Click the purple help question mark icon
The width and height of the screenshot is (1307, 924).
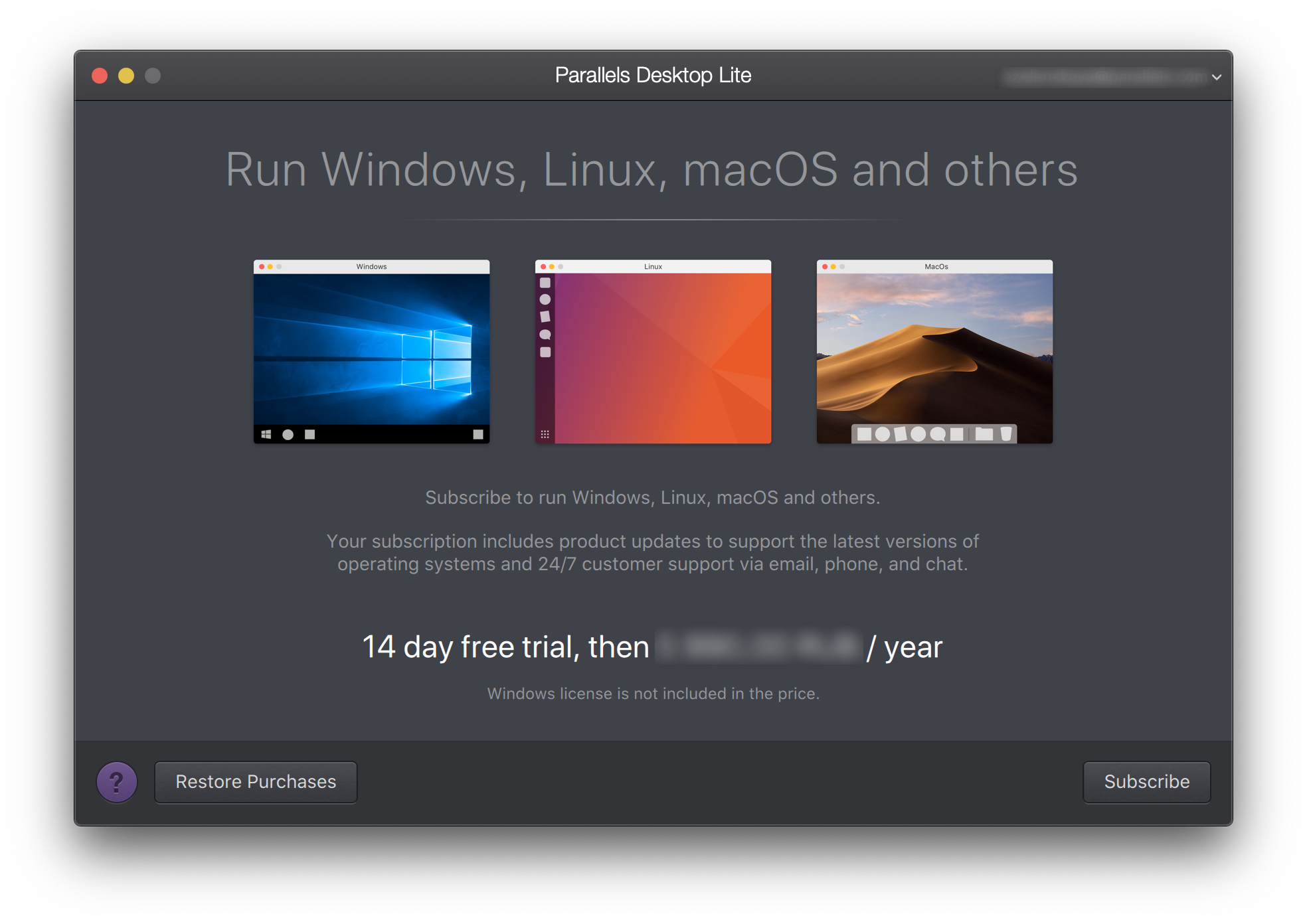click(x=117, y=782)
